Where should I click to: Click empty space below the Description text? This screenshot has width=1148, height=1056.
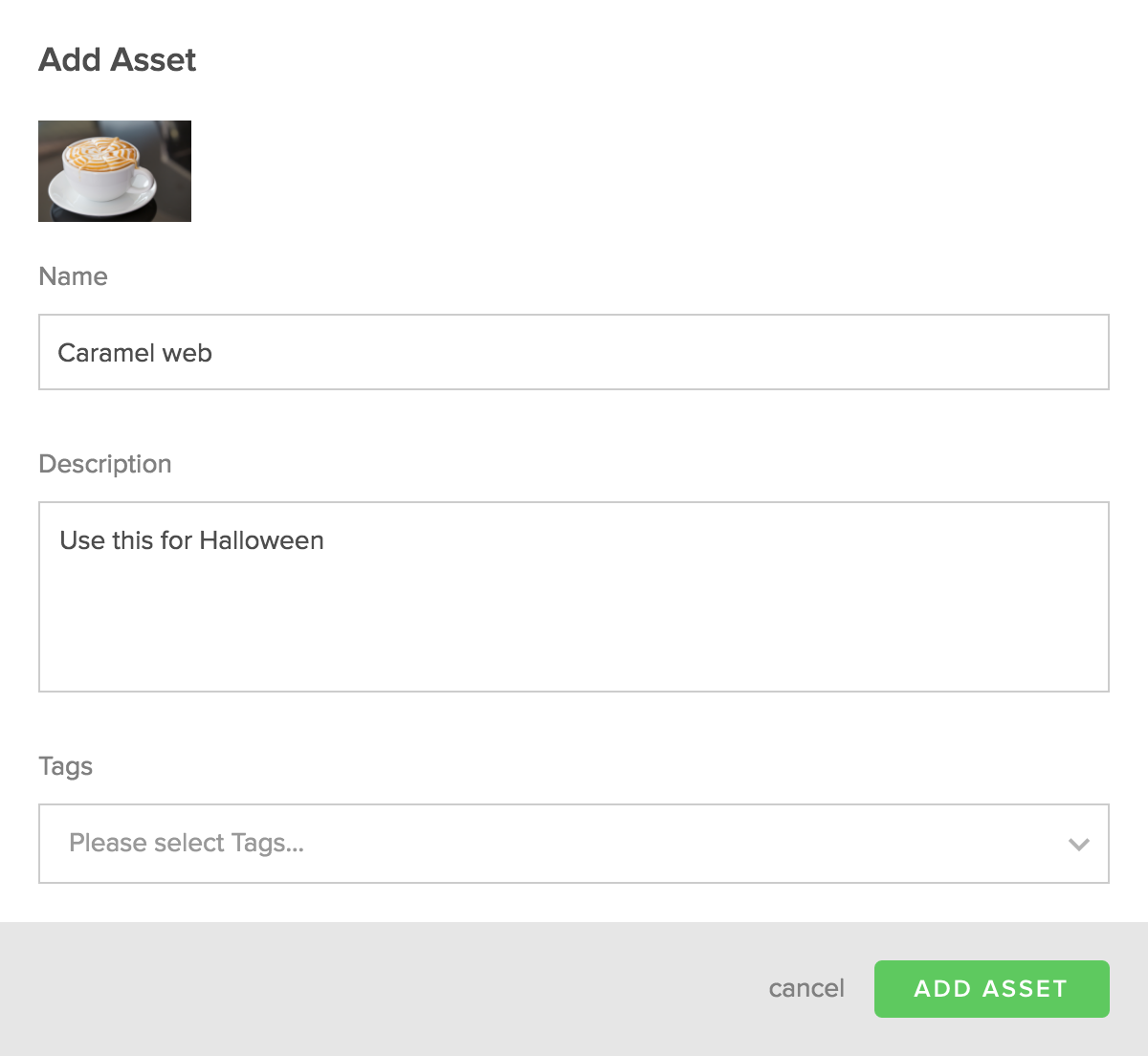pos(574,631)
